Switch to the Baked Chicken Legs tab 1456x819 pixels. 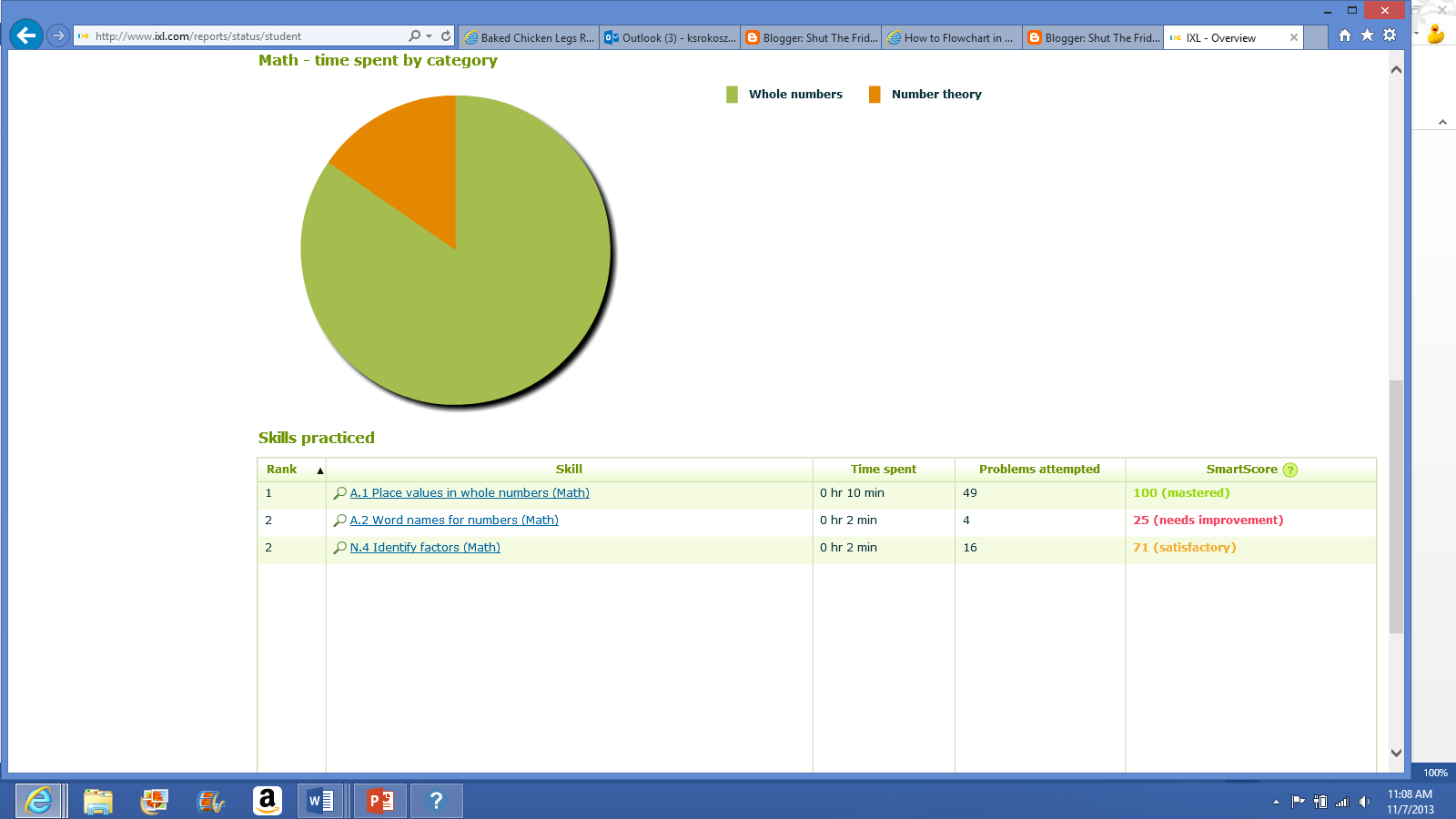pyautogui.click(x=531, y=37)
